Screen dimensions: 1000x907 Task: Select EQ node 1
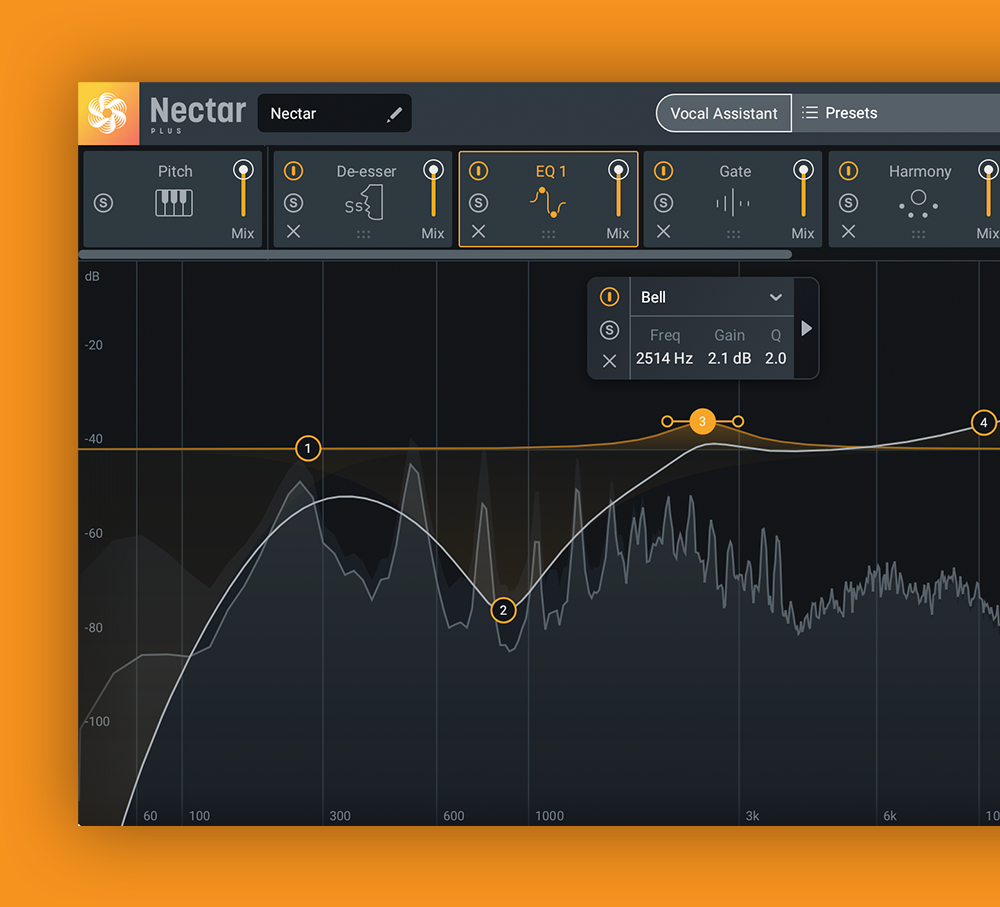[308, 448]
